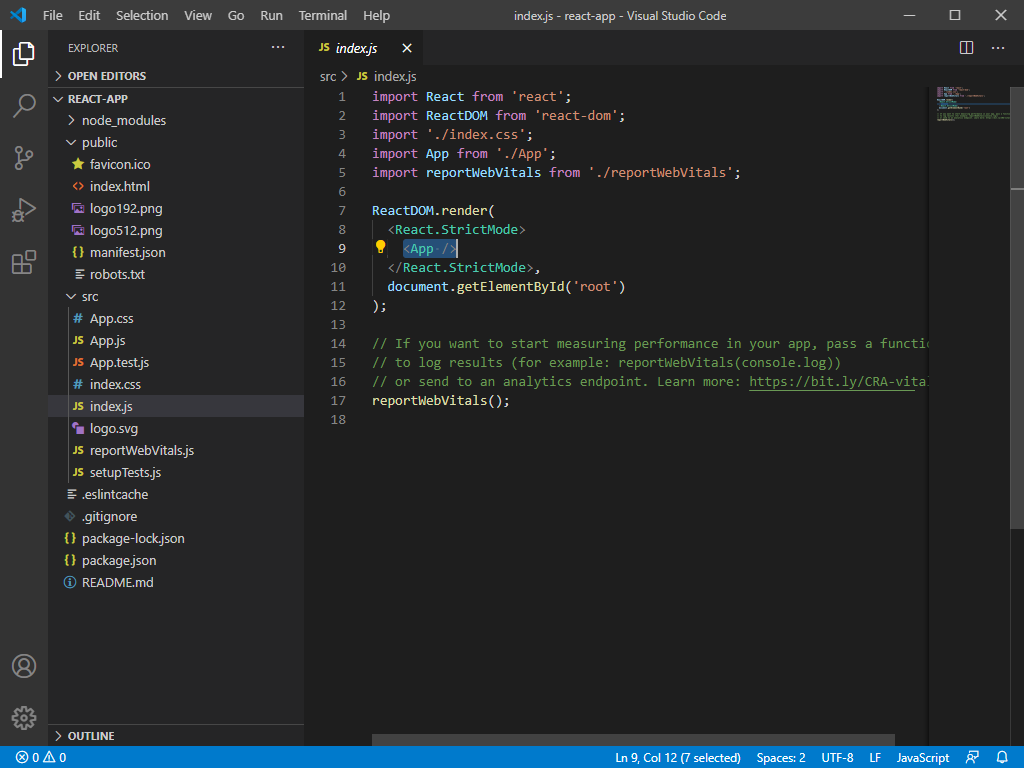Open the Selection menu
This screenshot has width=1024, height=768.
click(142, 15)
